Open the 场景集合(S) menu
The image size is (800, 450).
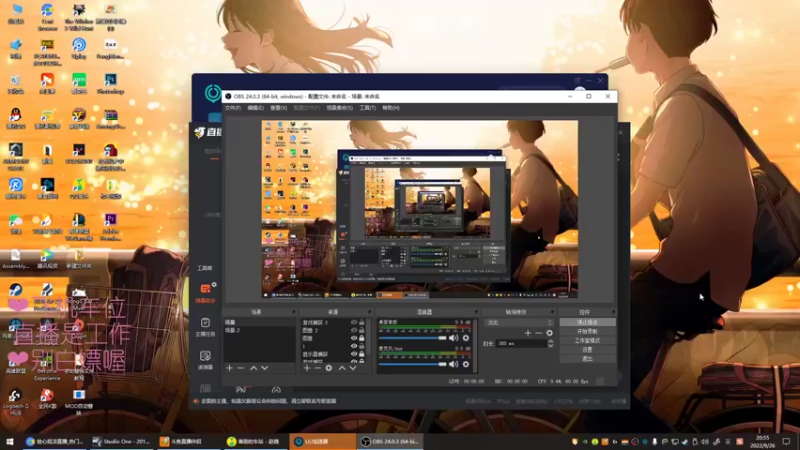[x=339, y=108]
